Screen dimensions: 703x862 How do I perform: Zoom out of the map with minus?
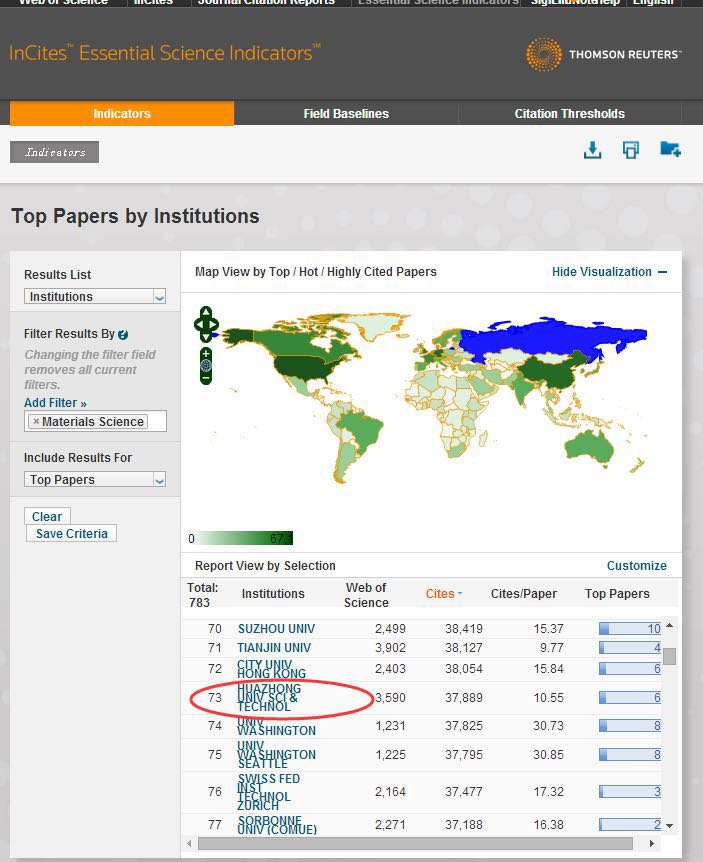[x=206, y=378]
